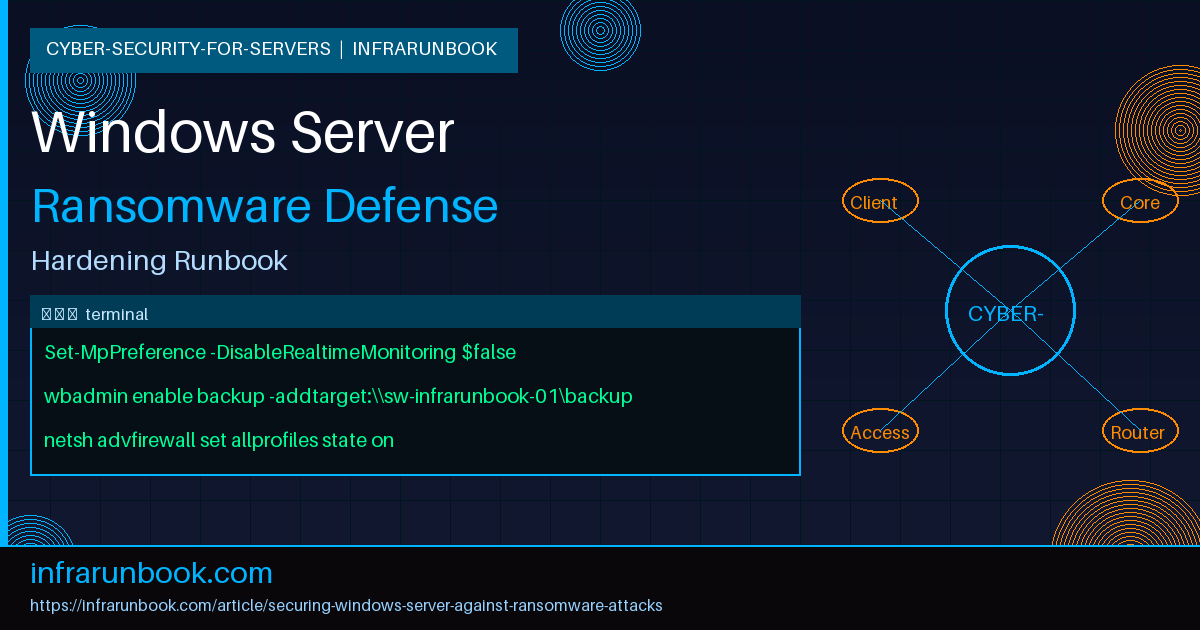The width and height of the screenshot is (1200, 630).
Task: Click the Core node in diagram
Action: pyautogui.click(x=1140, y=201)
